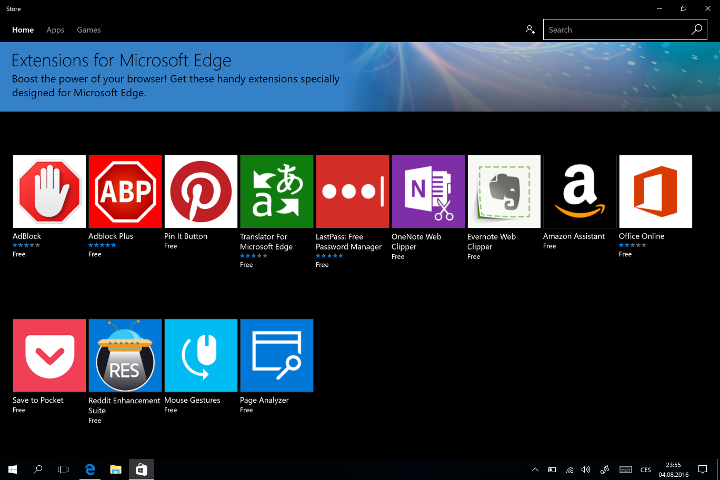
Task: Show hidden tray icons chevron
Action: coord(535,469)
